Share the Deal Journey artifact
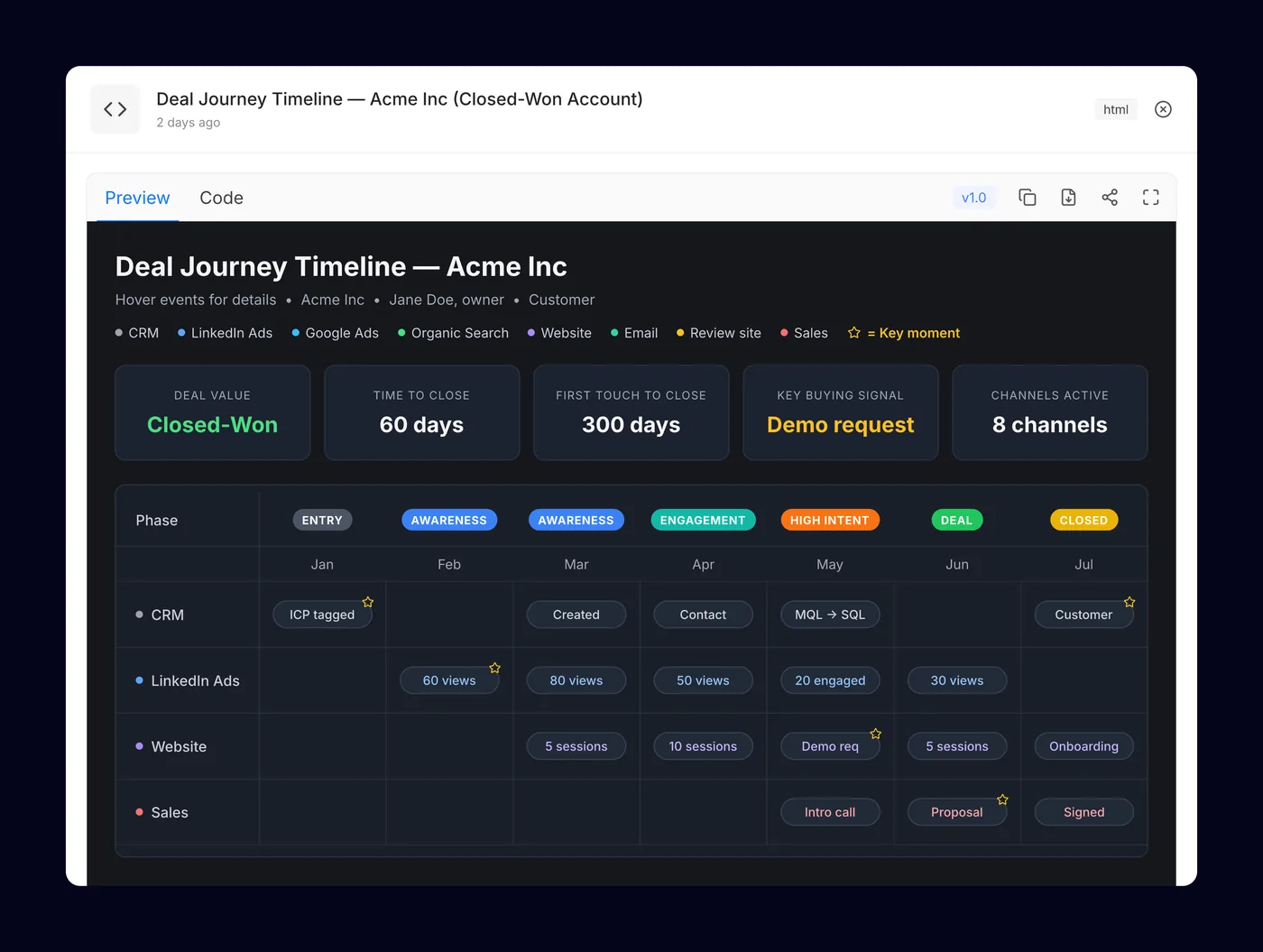The height and width of the screenshot is (952, 1263). pos(1110,198)
